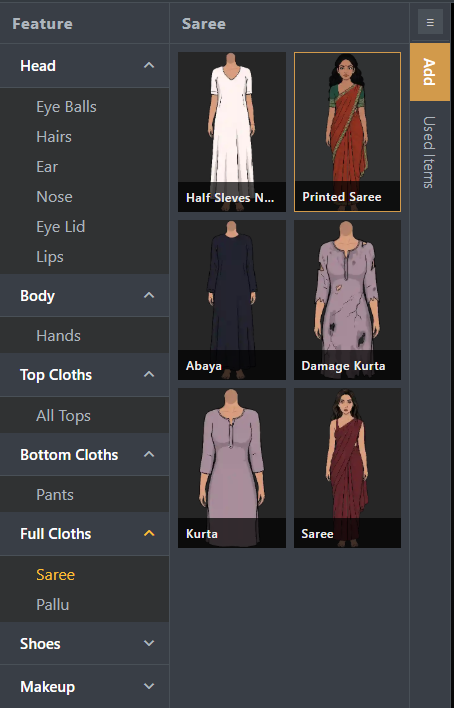Open All Tops category

pyautogui.click(x=63, y=415)
